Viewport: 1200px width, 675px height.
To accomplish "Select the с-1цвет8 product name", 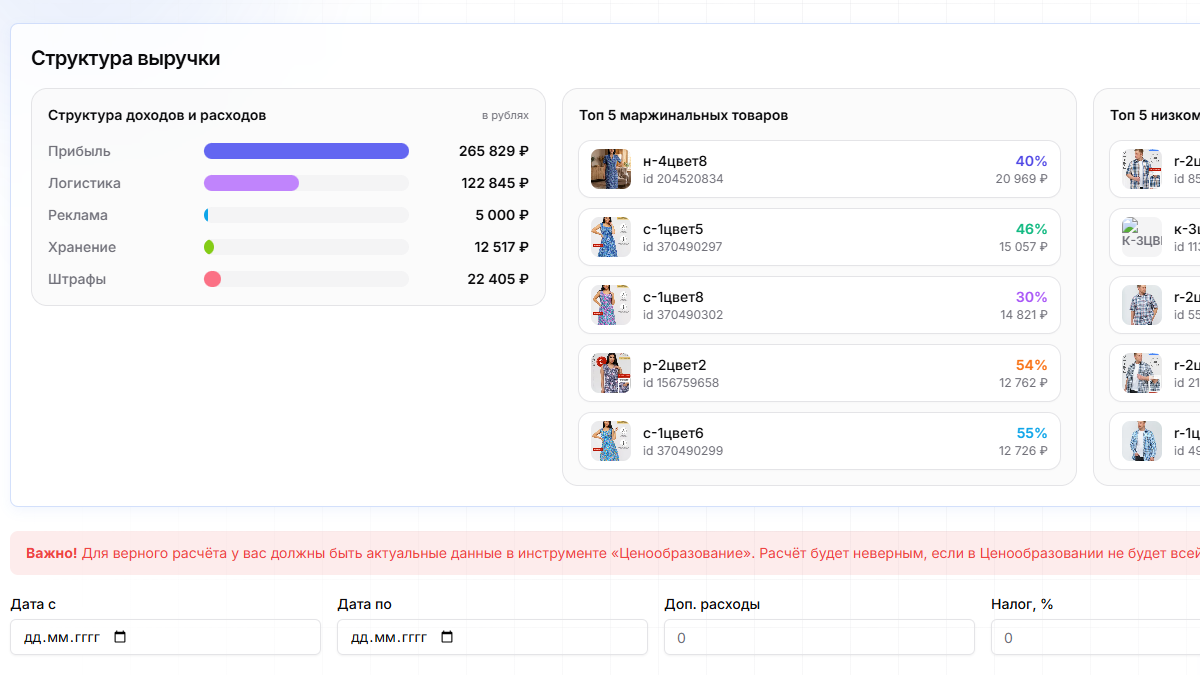I will [x=673, y=297].
